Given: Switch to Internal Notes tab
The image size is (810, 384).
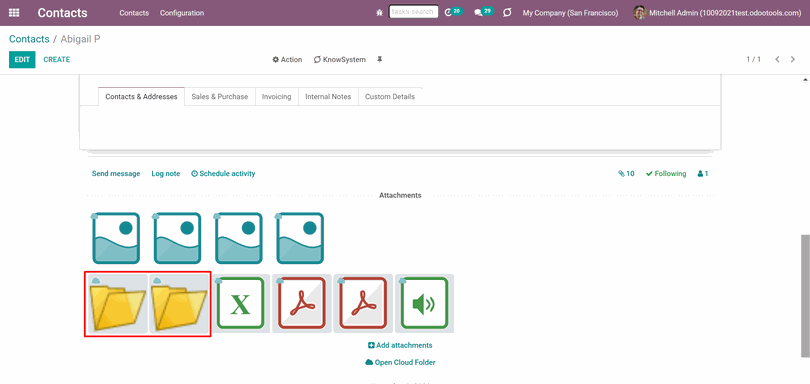Looking at the screenshot, I should point(328,97).
